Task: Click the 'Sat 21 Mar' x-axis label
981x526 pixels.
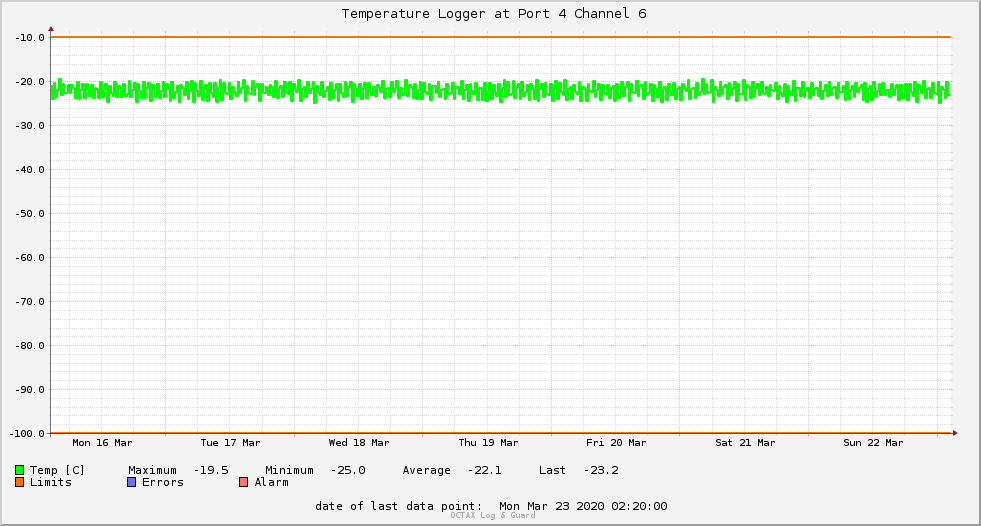Action: click(x=745, y=443)
